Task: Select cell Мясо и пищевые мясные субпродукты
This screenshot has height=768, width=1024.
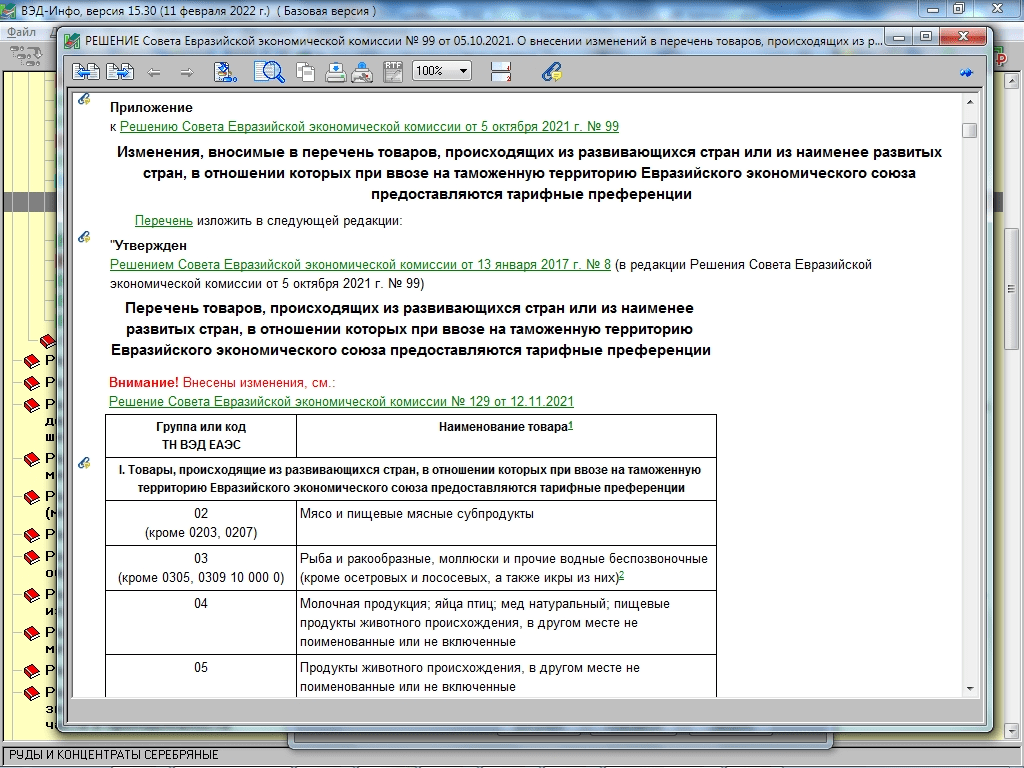Action: click(506, 523)
